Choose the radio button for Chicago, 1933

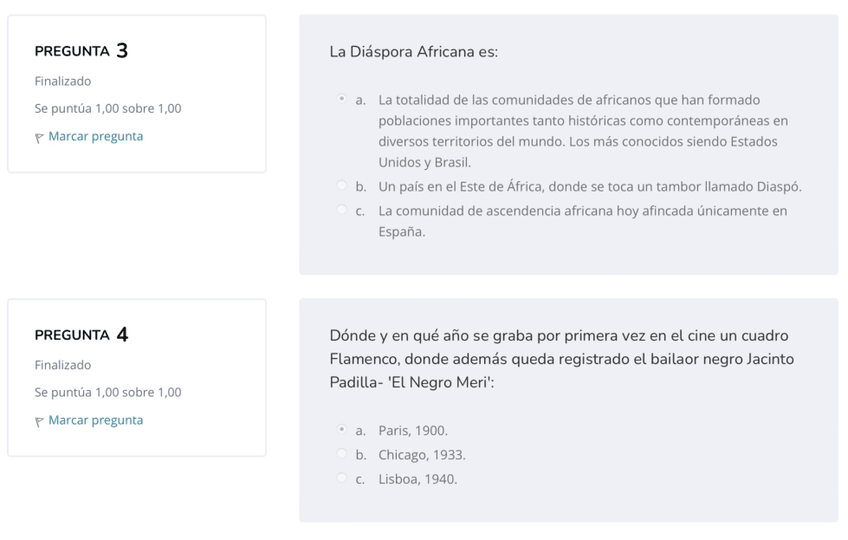point(342,455)
